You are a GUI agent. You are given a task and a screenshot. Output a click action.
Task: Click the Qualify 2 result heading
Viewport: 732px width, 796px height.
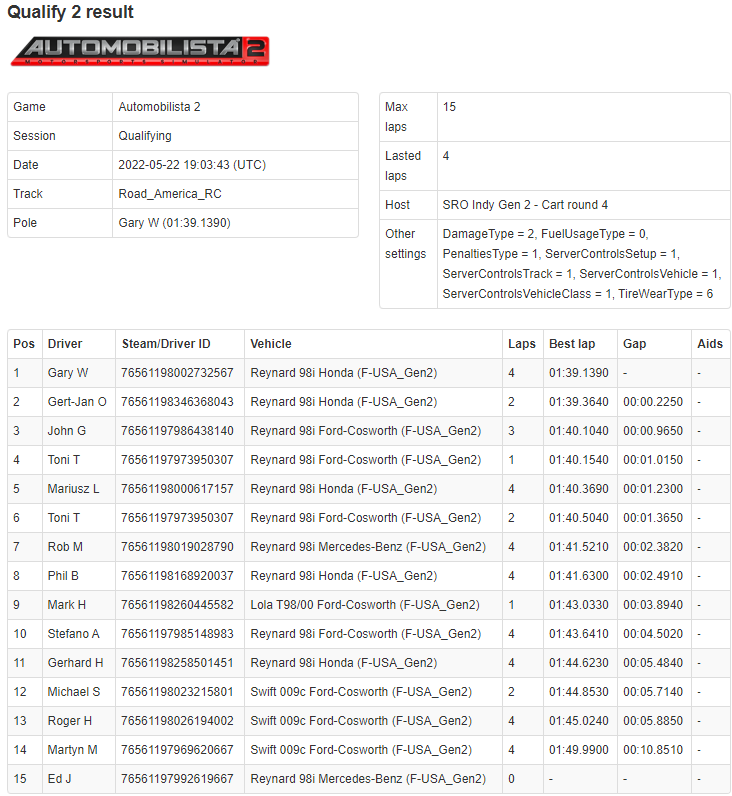71,13
